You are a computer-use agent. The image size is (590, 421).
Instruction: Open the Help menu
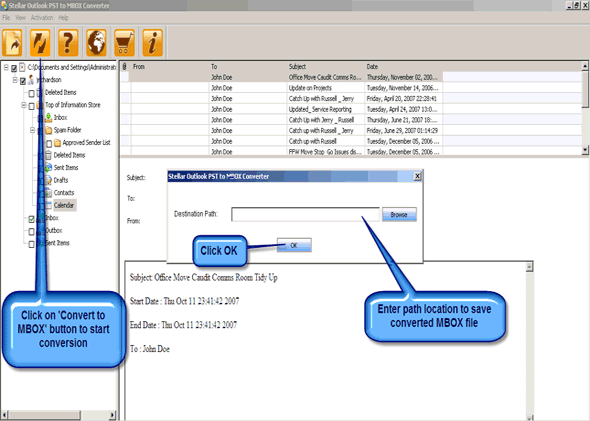(63, 18)
